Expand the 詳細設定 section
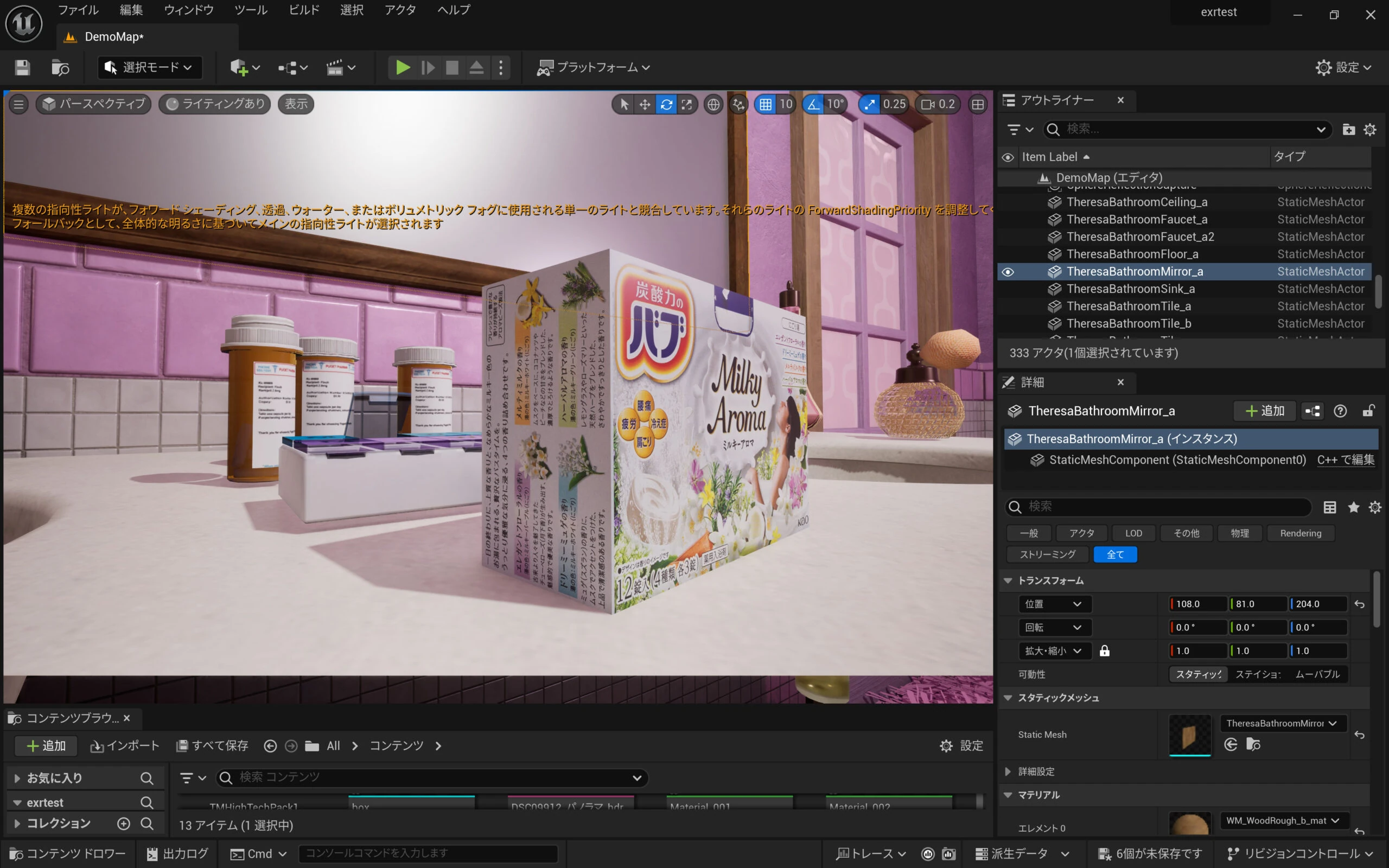This screenshot has width=1389, height=868. click(1009, 771)
